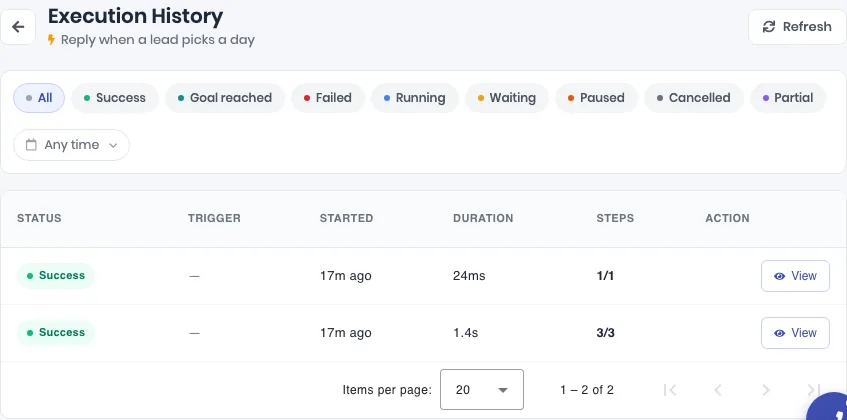Click the STATUS column header
847x420 pixels.
click(x=39, y=218)
